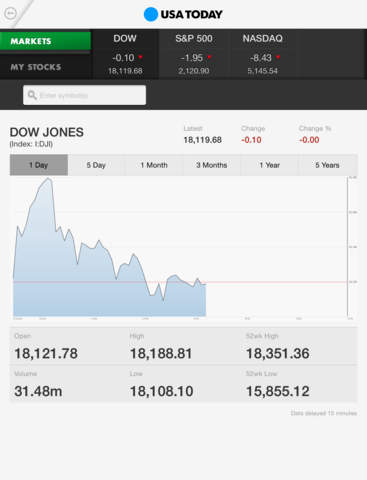Focus the symbol search field
This screenshot has width=367, height=480.
pos(84,95)
